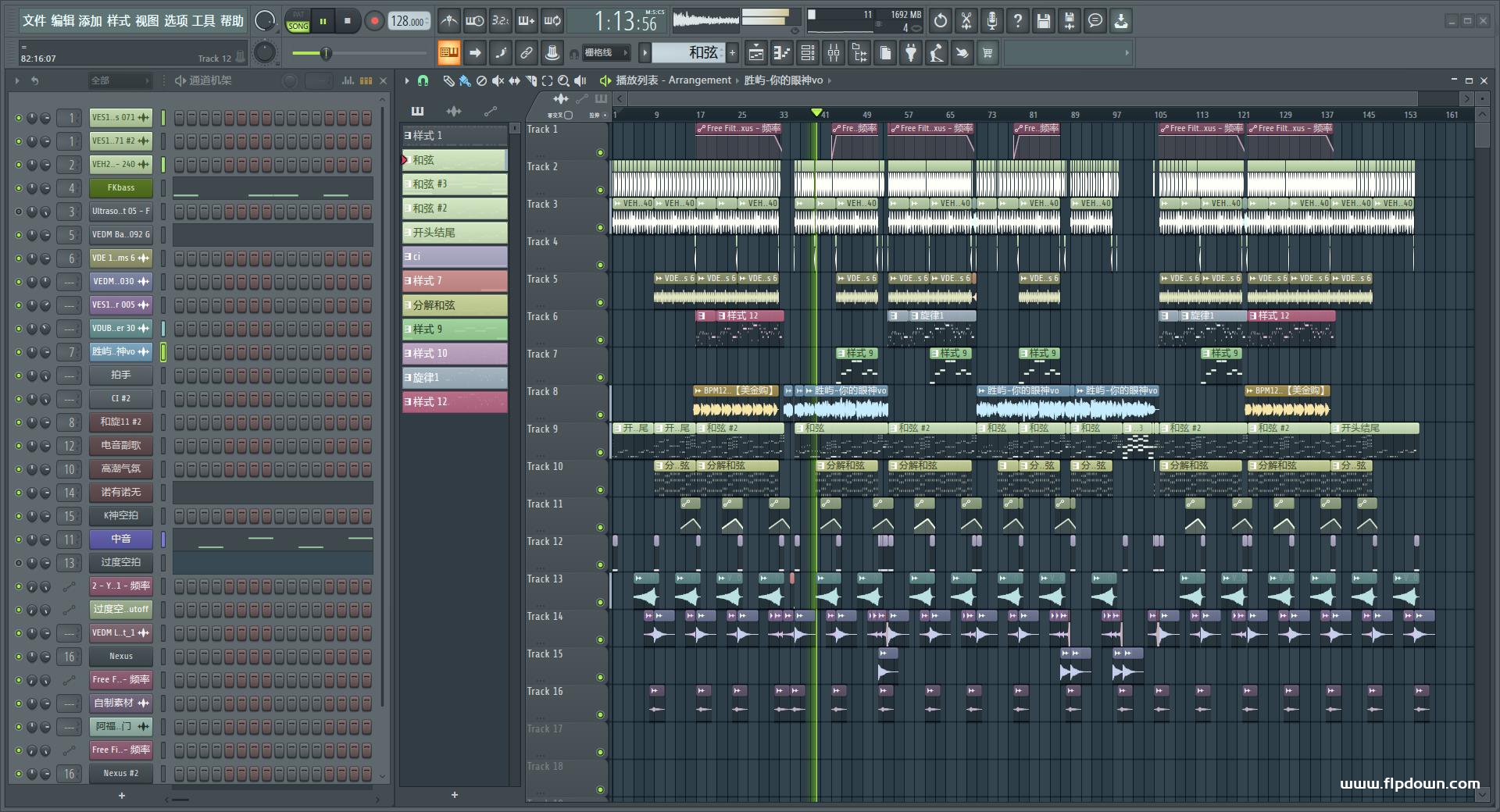Select the delete tool in playlist toolbar
1500x812 pixels.
tap(481, 80)
